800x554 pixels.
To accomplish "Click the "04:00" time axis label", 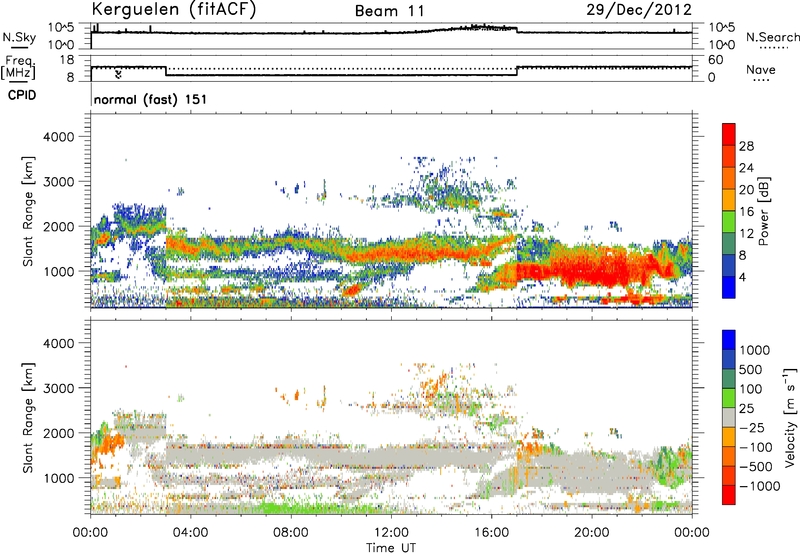I will (x=190, y=533).
